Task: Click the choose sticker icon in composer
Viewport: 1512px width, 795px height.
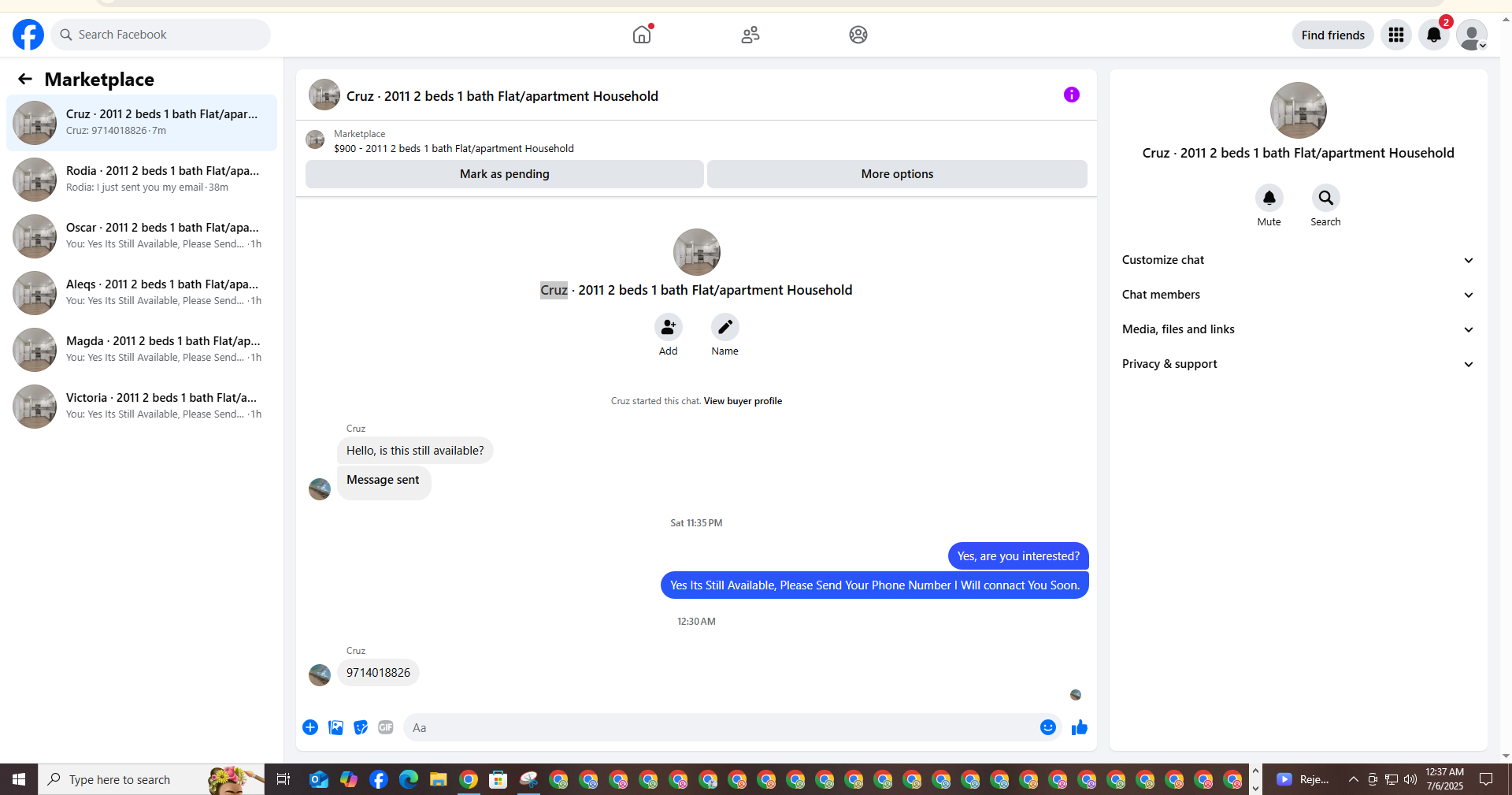Action: 361,727
